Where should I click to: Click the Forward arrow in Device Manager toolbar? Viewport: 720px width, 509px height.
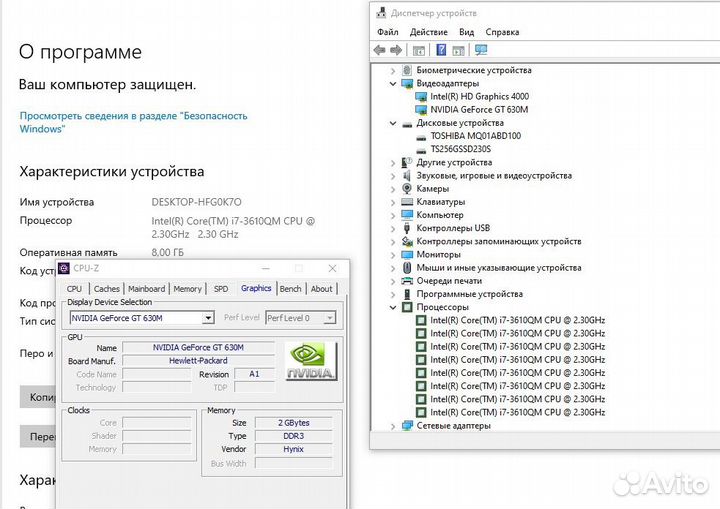(396, 50)
